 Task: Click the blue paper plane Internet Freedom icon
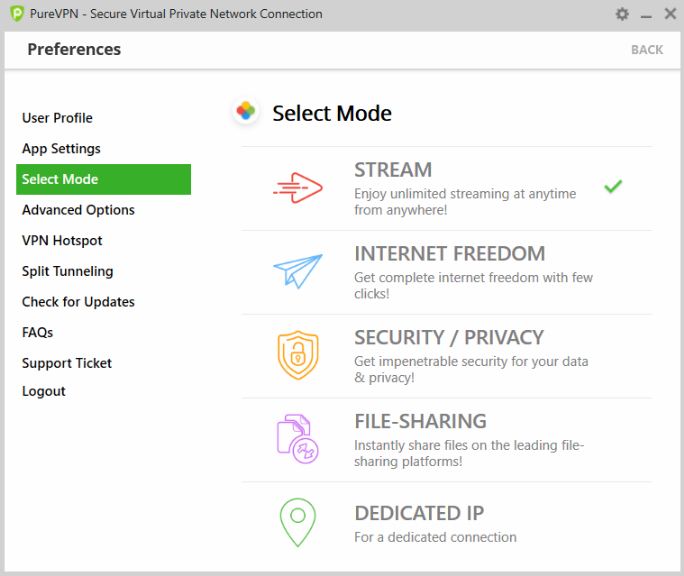298,271
